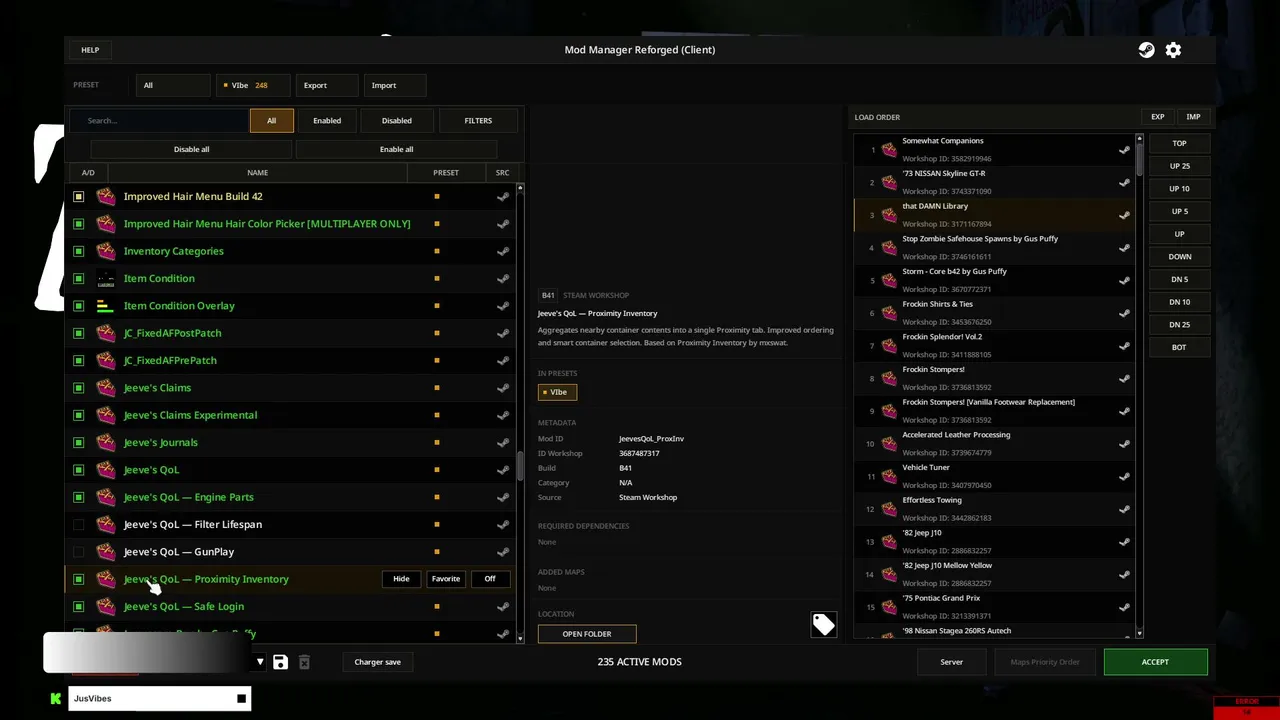This screenshot has height=720, width=1280.
Task: Click the mod icon of Jeeve's QoL — GunPlay
Action: pyautogui.click(x=105, y=552)
